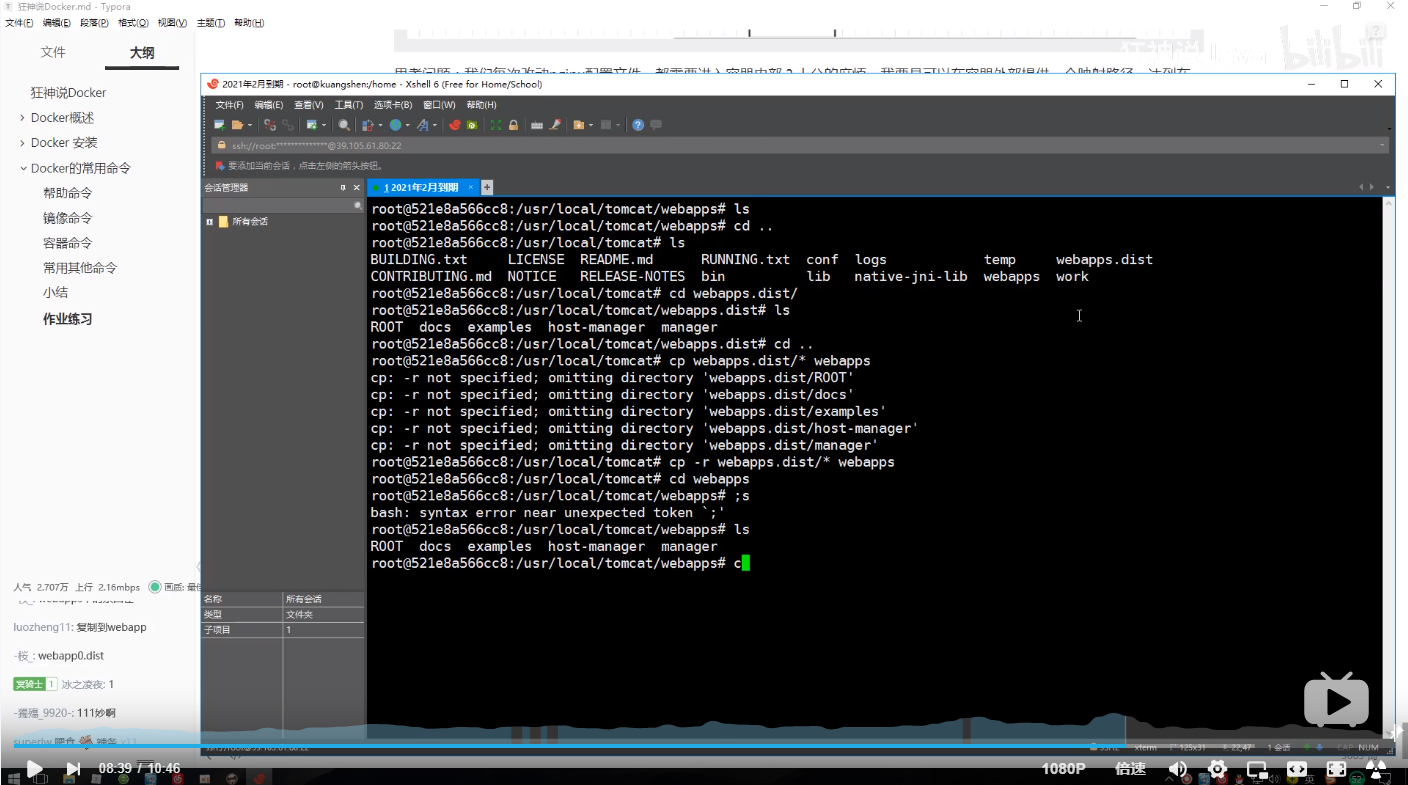Open Xshell tab list arrow at right
This screenshot has width=1408, height=785.
[x=1387, y=187]
